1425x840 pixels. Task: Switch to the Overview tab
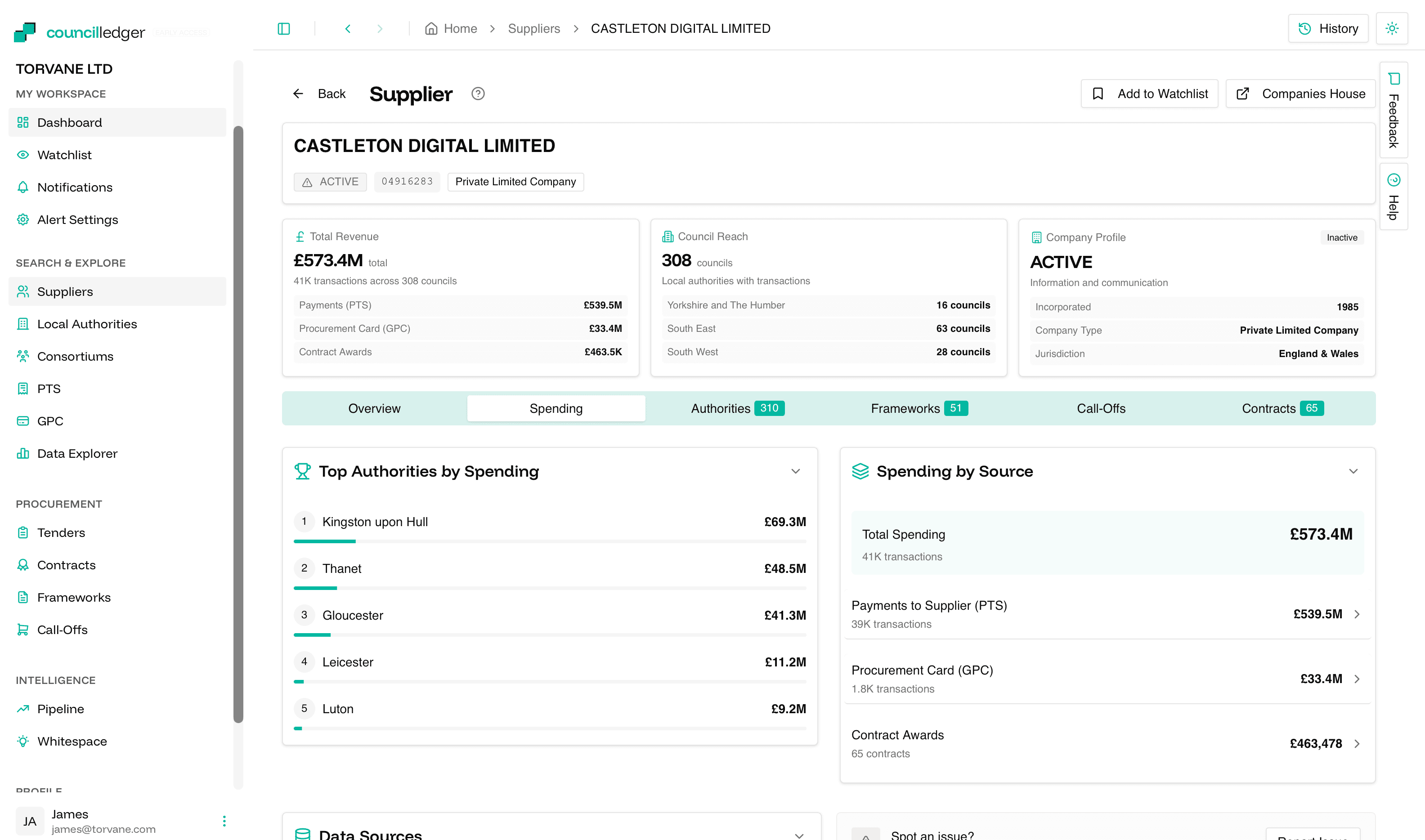(x=374, y=408)
